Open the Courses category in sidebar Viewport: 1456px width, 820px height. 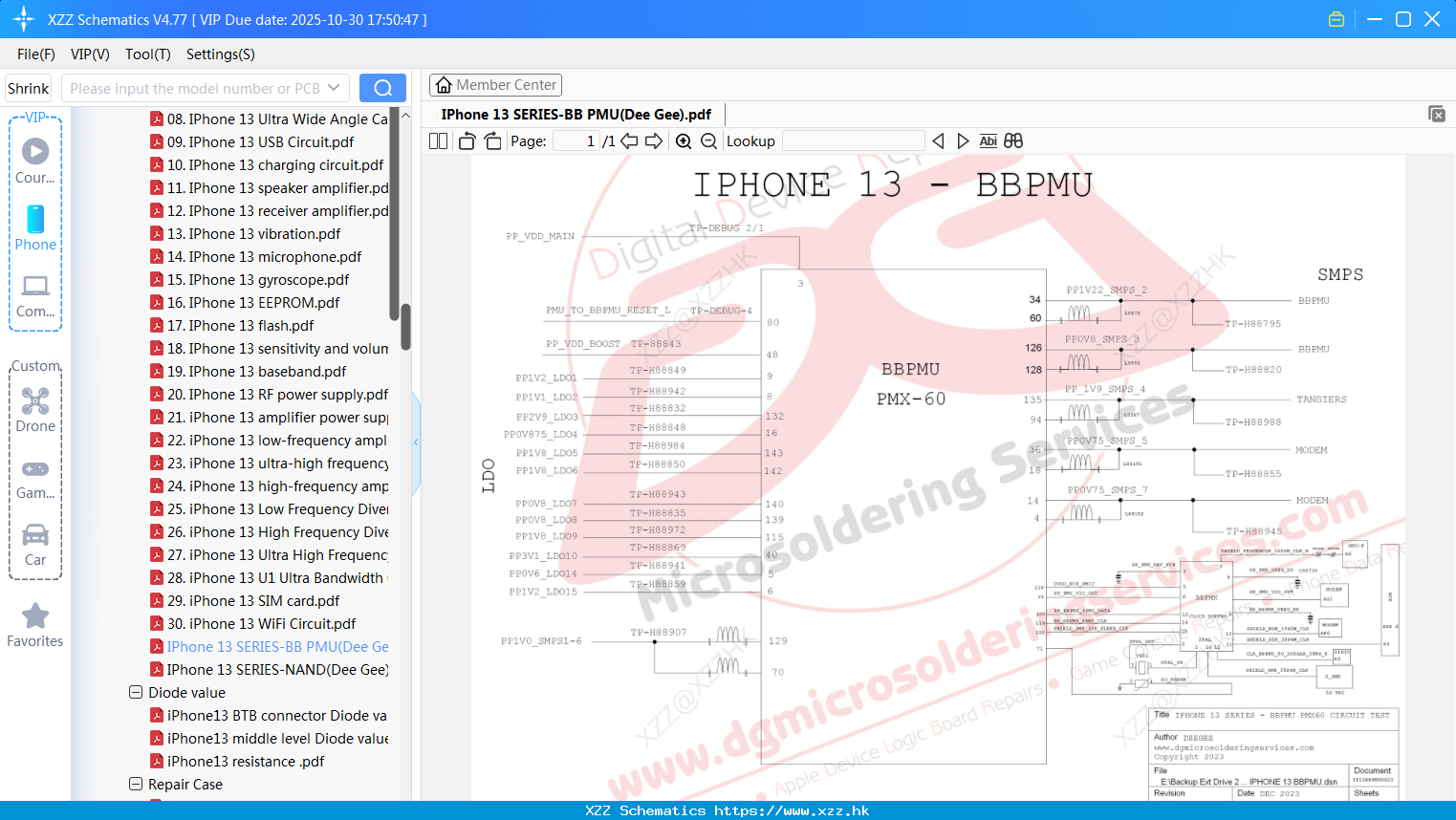(x=35, y=161)
